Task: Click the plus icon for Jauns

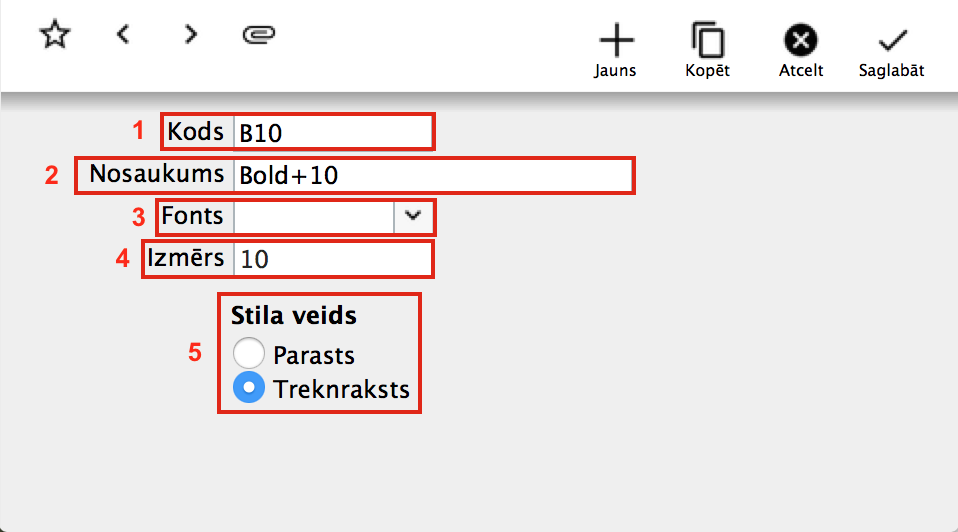Action: click(x=616, y=41)
